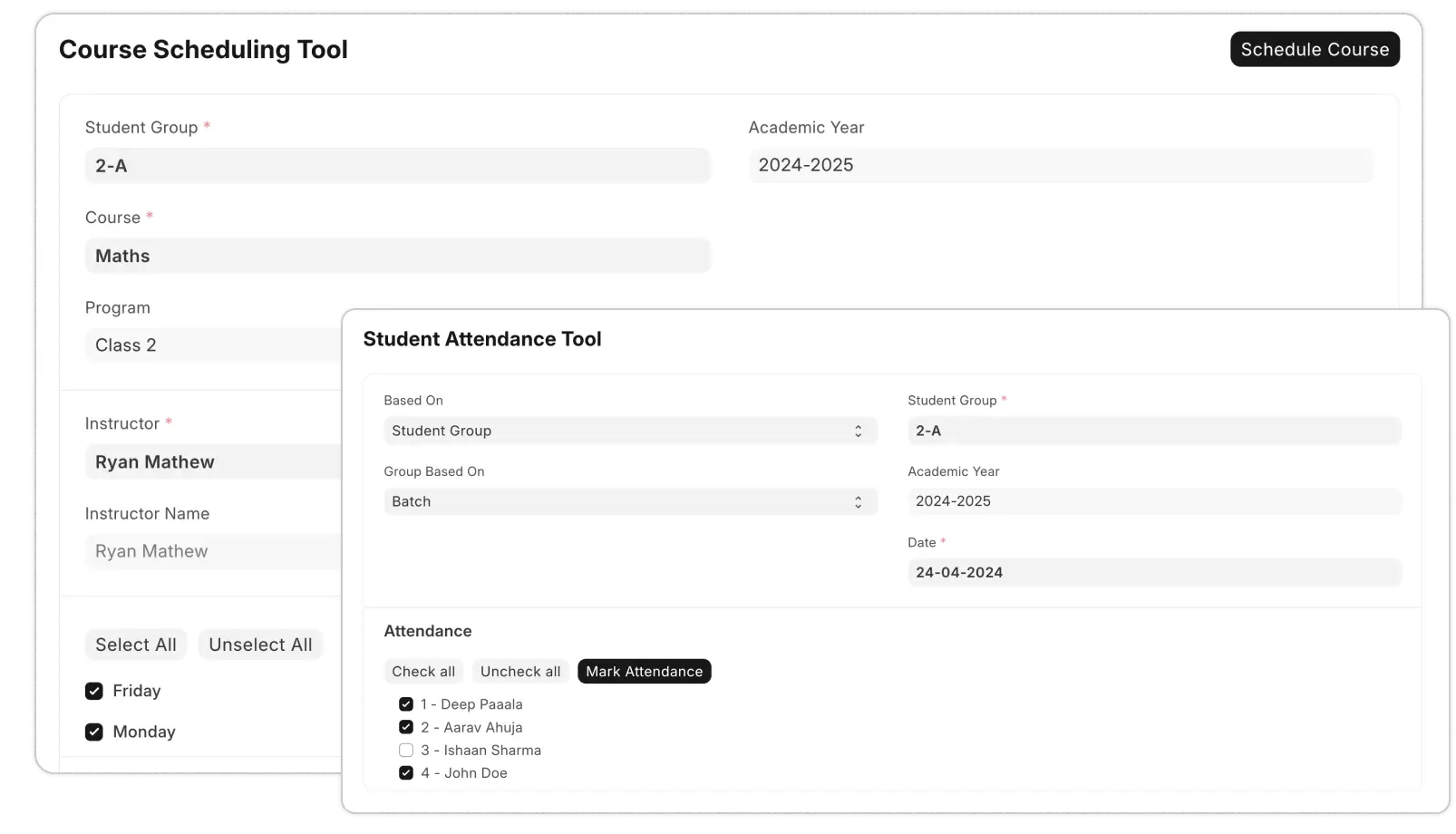Open the Based On dropdown
This screenshot has width=1456, height=834.
point(629,431)
